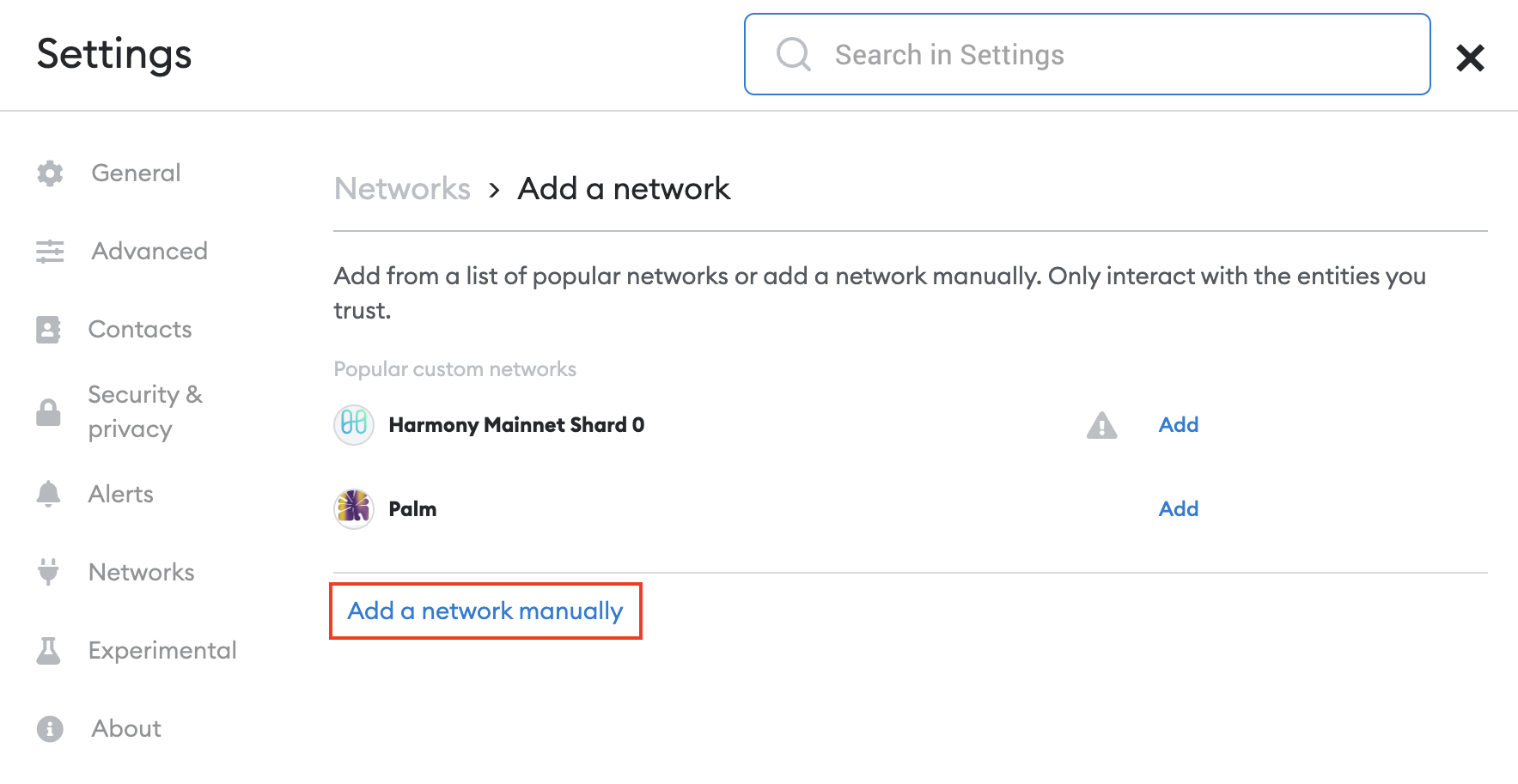Open Security & privacy settings

click(x=144, y=411)
